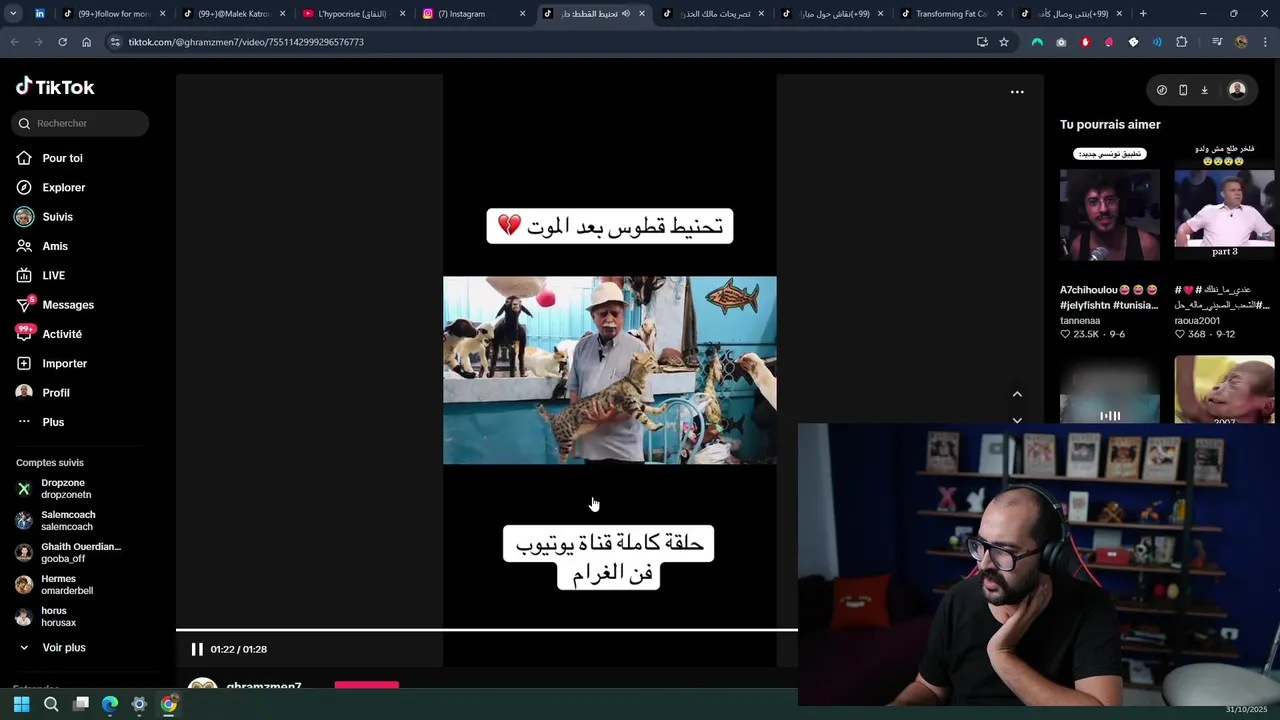Click the Importer upload item
This screenshot has width=1280, height=720.
64,363
